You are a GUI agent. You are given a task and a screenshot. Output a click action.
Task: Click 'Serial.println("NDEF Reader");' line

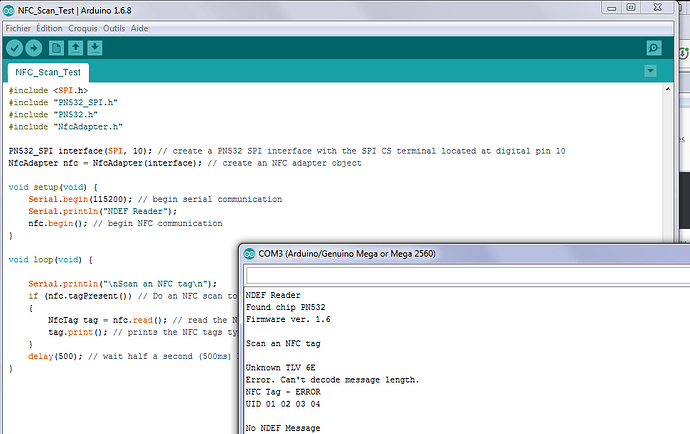[103, 211]
